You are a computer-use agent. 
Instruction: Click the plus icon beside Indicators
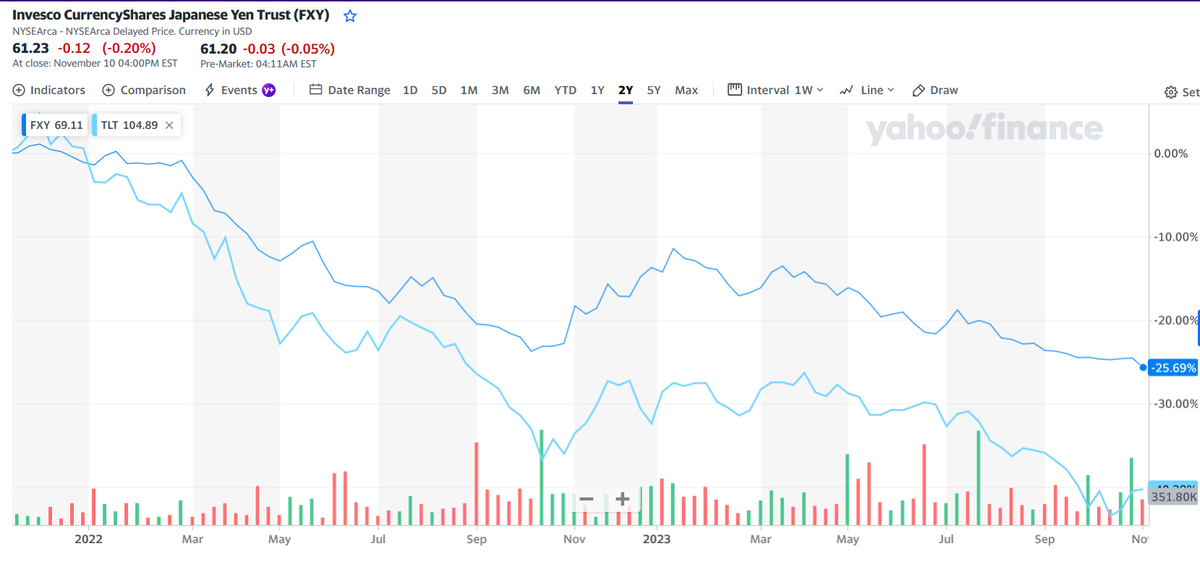(x=19, y=90)
